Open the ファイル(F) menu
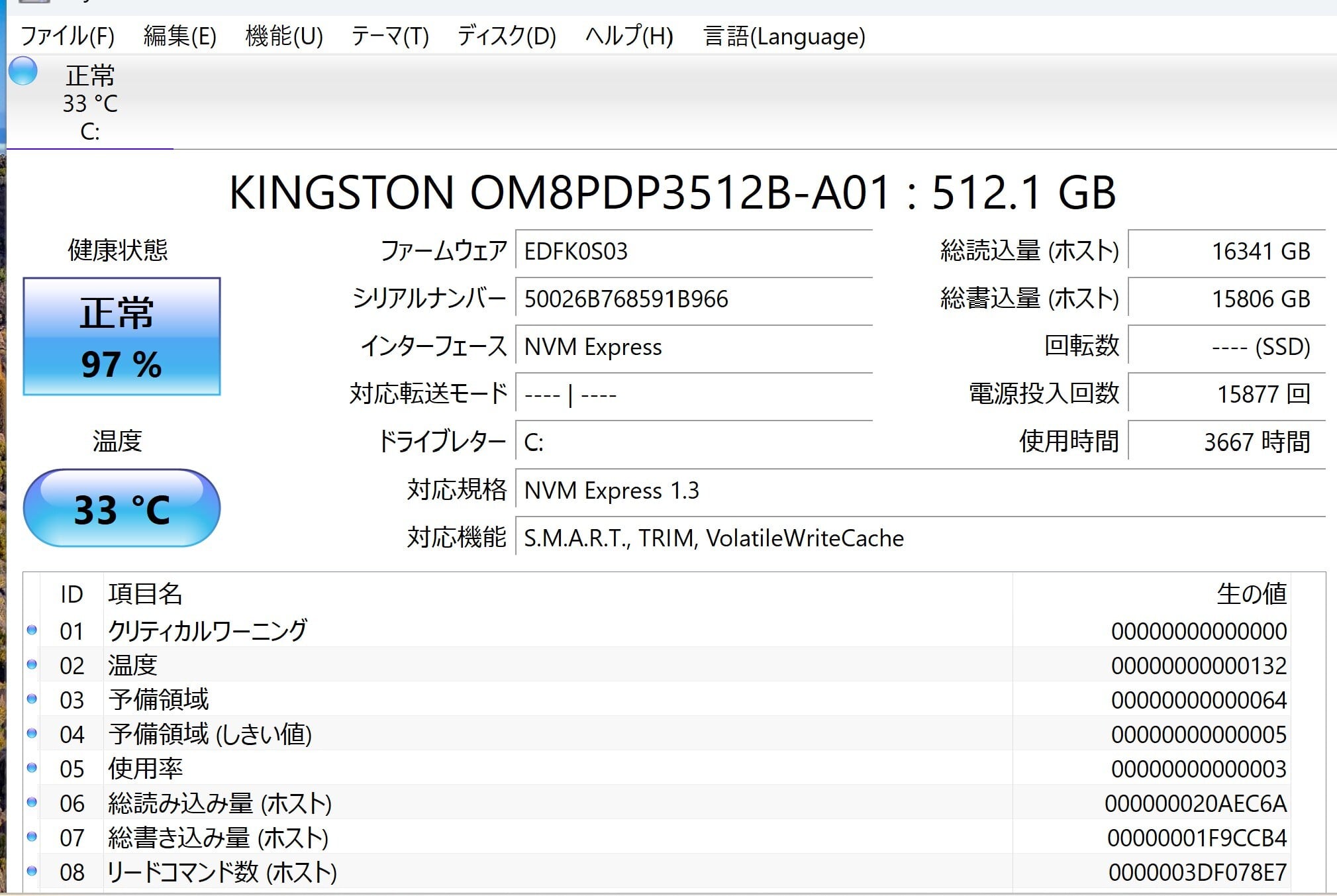This screenshot has width=1337, height=896. pyautogui.click(x=68, y=36)
